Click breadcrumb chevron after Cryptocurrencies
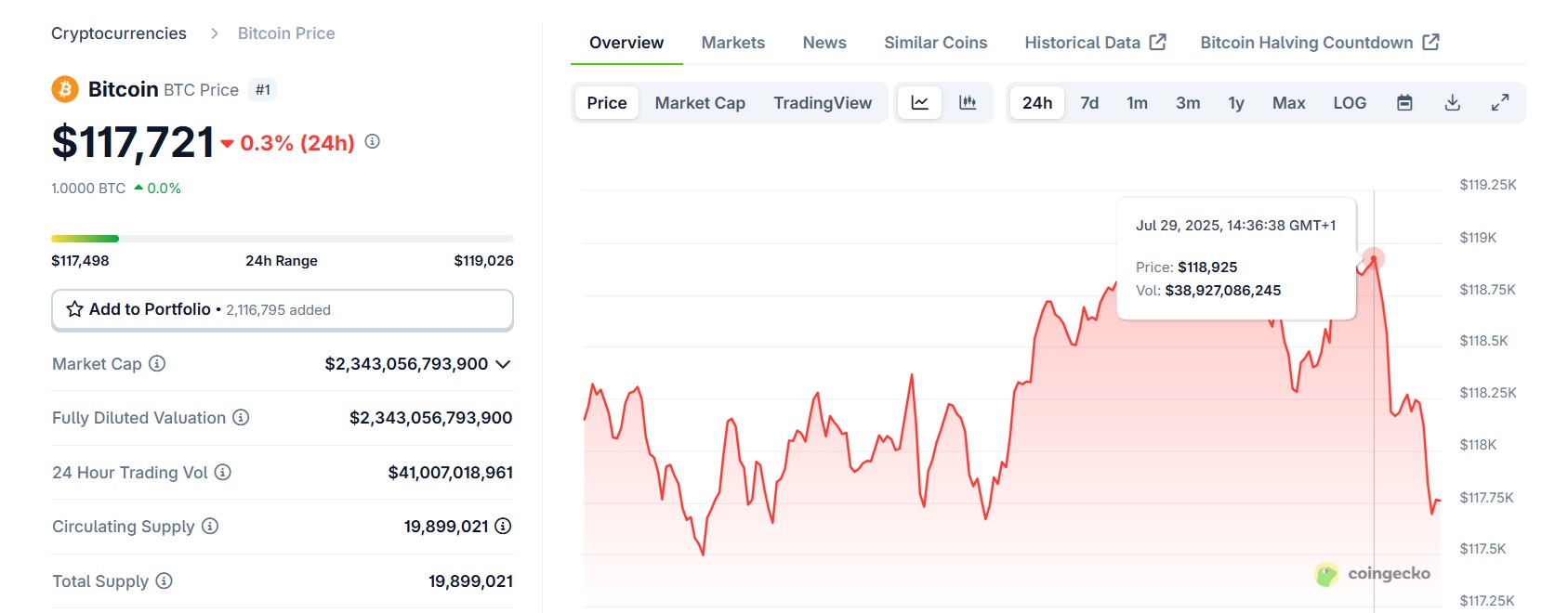 tap(215, 33)
